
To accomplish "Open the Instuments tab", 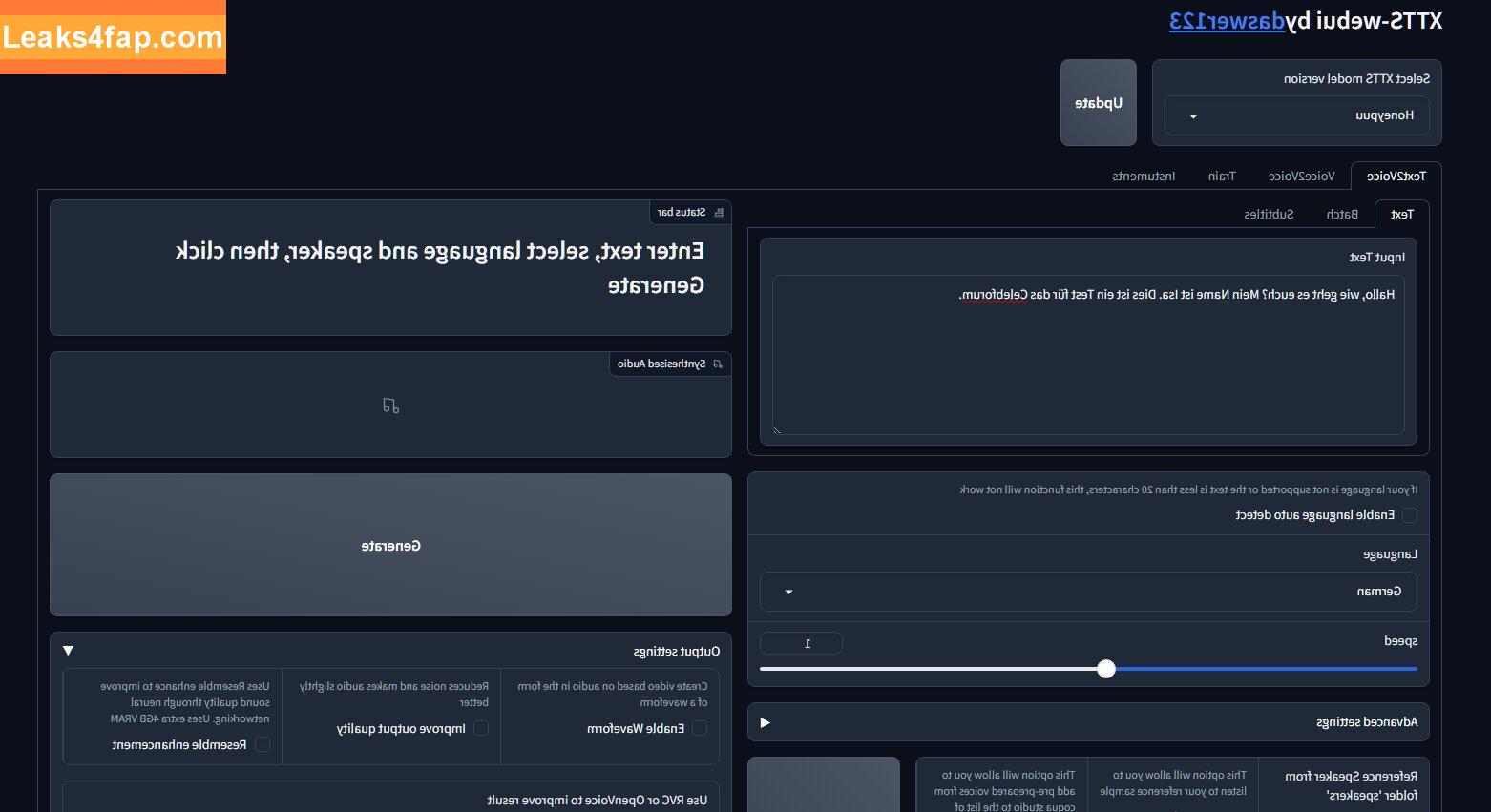I will pyautogui.click(x=1144, y=176).
